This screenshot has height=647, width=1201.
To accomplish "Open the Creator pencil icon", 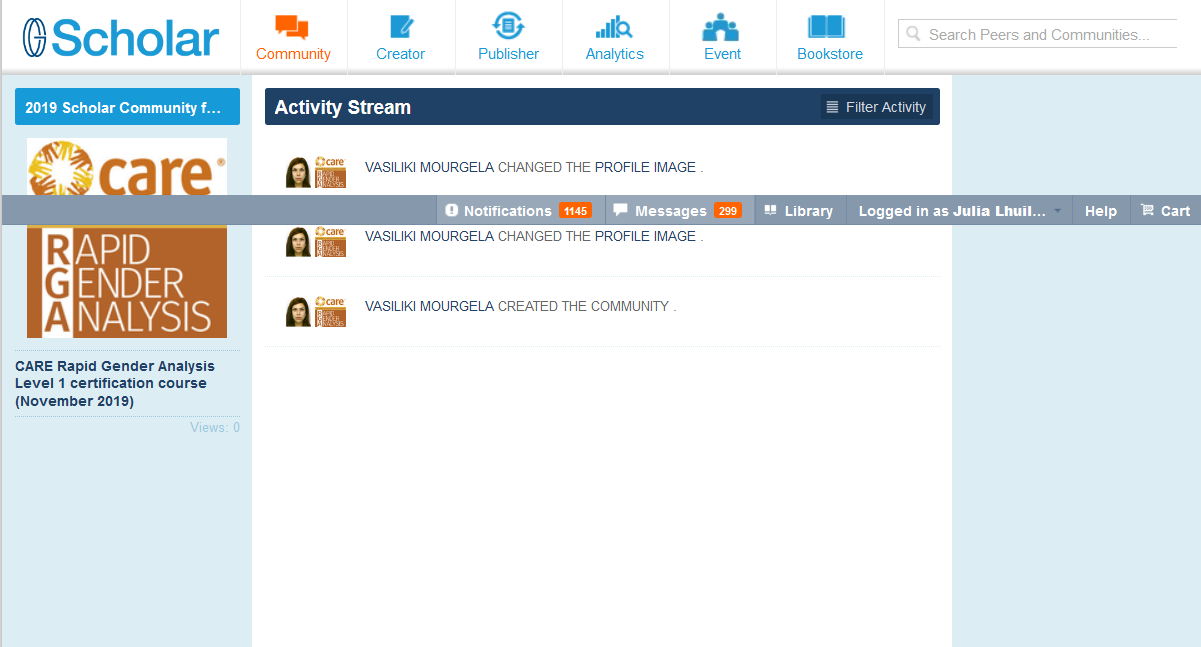I will [x=400, y=28].
